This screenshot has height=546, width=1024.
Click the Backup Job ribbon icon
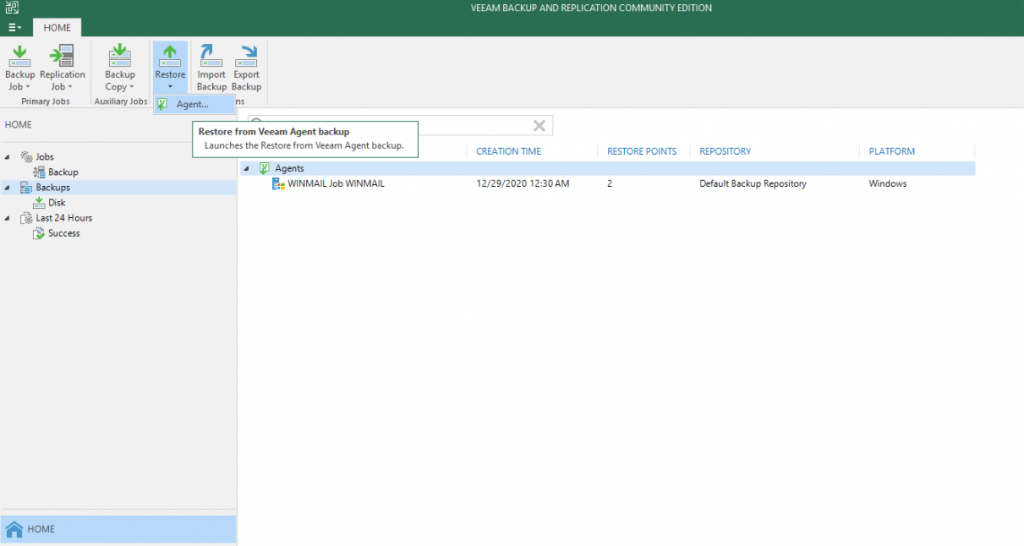pyautogui.click(x=20, y=58)
